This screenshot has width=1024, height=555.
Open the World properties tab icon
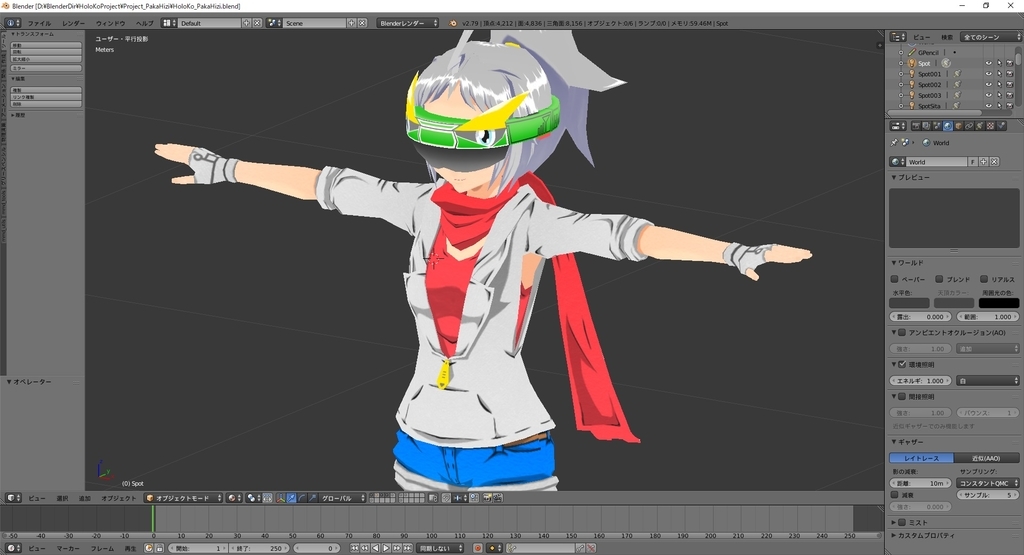(948, 126)
